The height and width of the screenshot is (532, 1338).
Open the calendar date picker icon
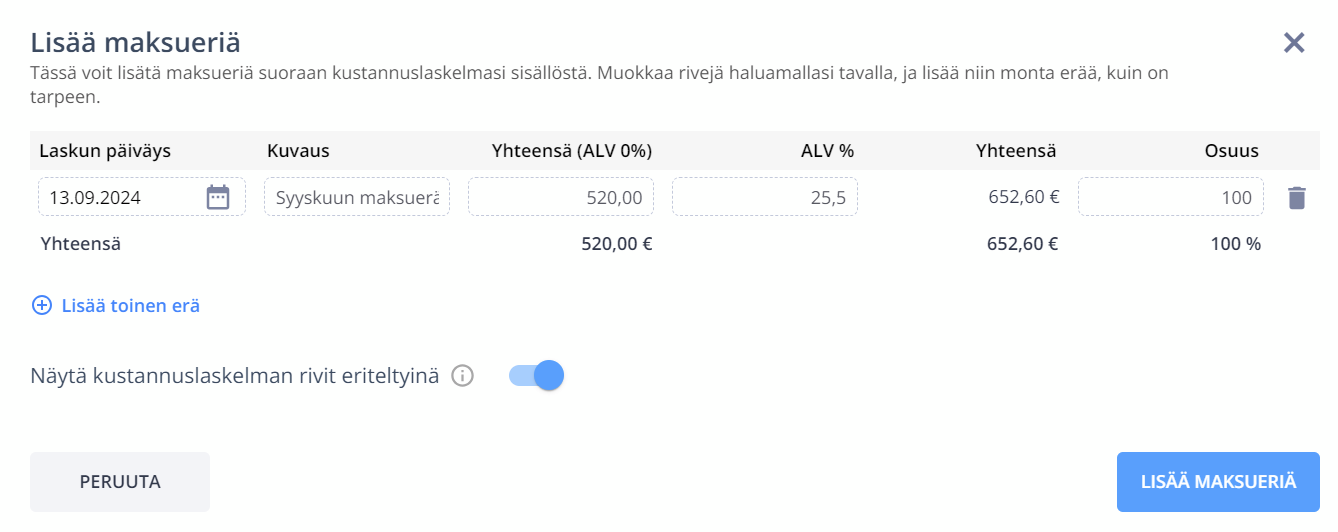coord(217,197)
